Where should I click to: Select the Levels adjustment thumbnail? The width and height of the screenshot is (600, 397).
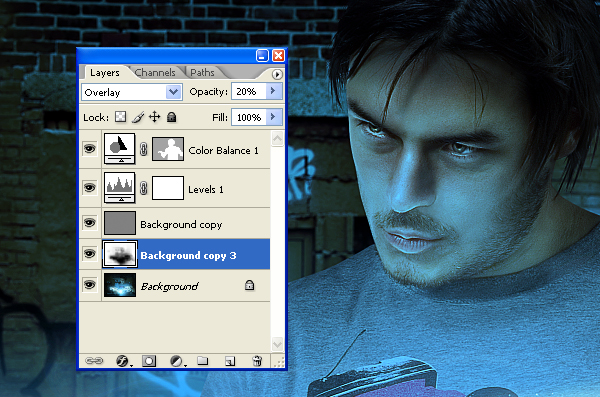click(x=119, y=187)
